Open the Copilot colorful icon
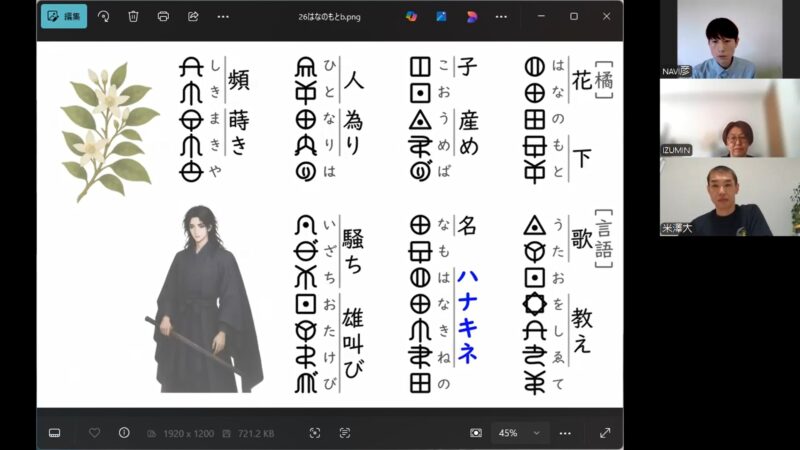 [x=411, y=17]
